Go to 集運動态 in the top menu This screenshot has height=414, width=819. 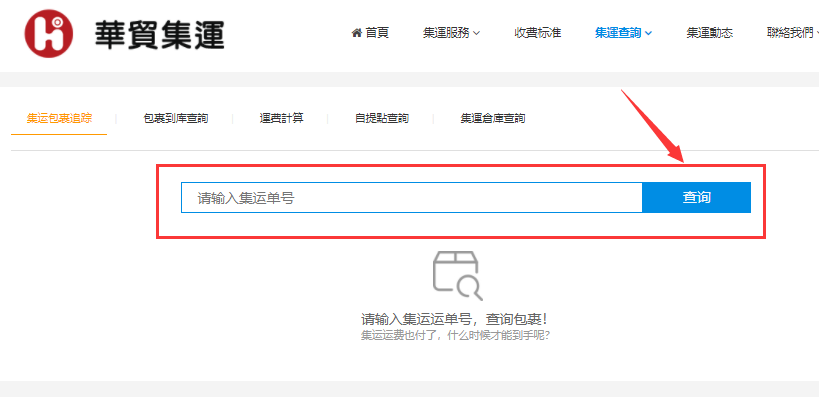tap(709, 33)
